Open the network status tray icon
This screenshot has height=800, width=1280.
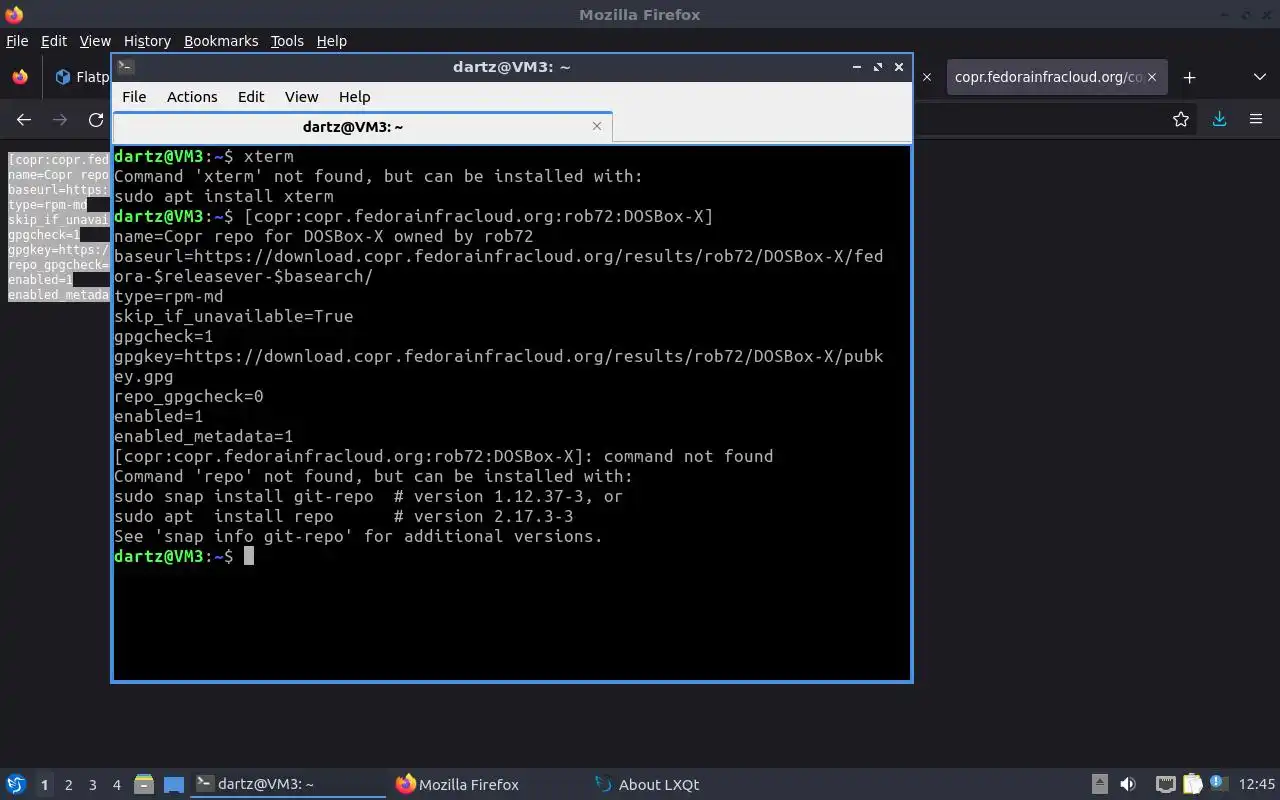tap(1166, 784)
